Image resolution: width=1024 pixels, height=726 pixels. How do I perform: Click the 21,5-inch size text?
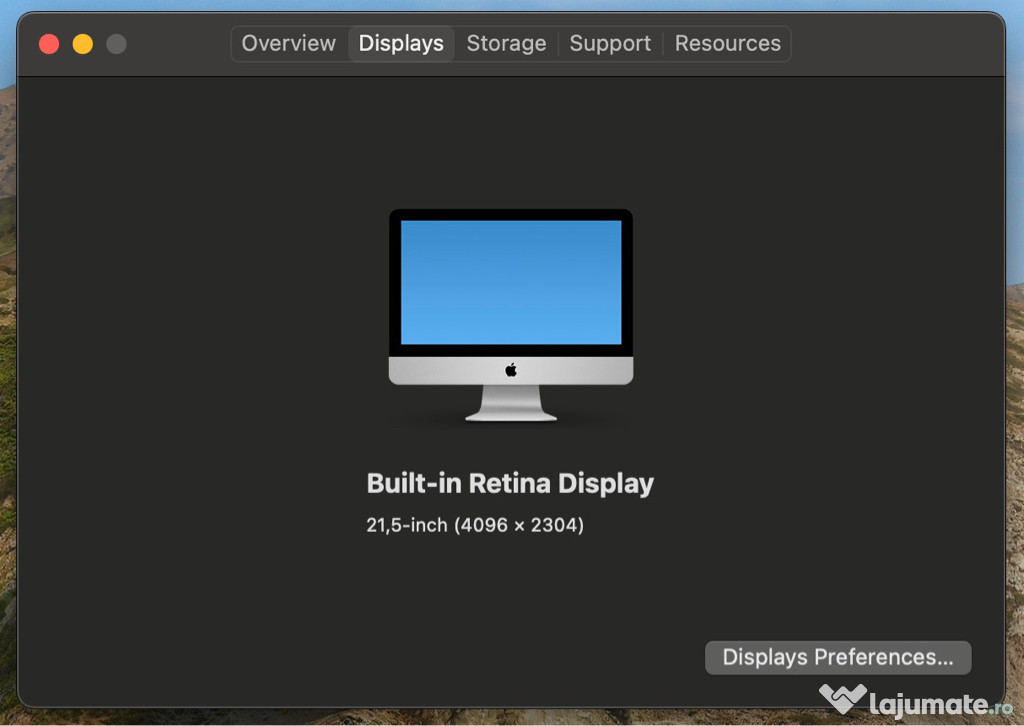point(407,525)
